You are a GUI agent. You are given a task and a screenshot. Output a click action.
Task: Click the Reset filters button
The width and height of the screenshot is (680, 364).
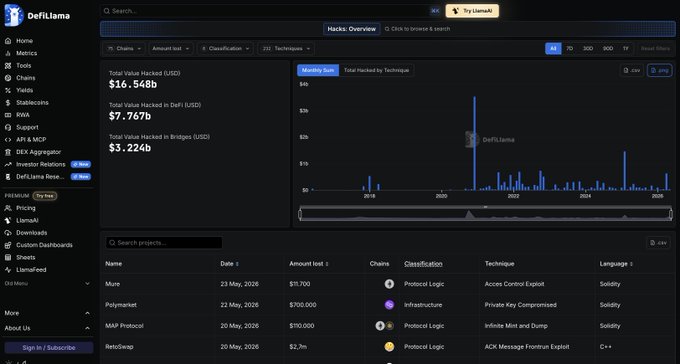pyautogui.click(x=655, y=49)
